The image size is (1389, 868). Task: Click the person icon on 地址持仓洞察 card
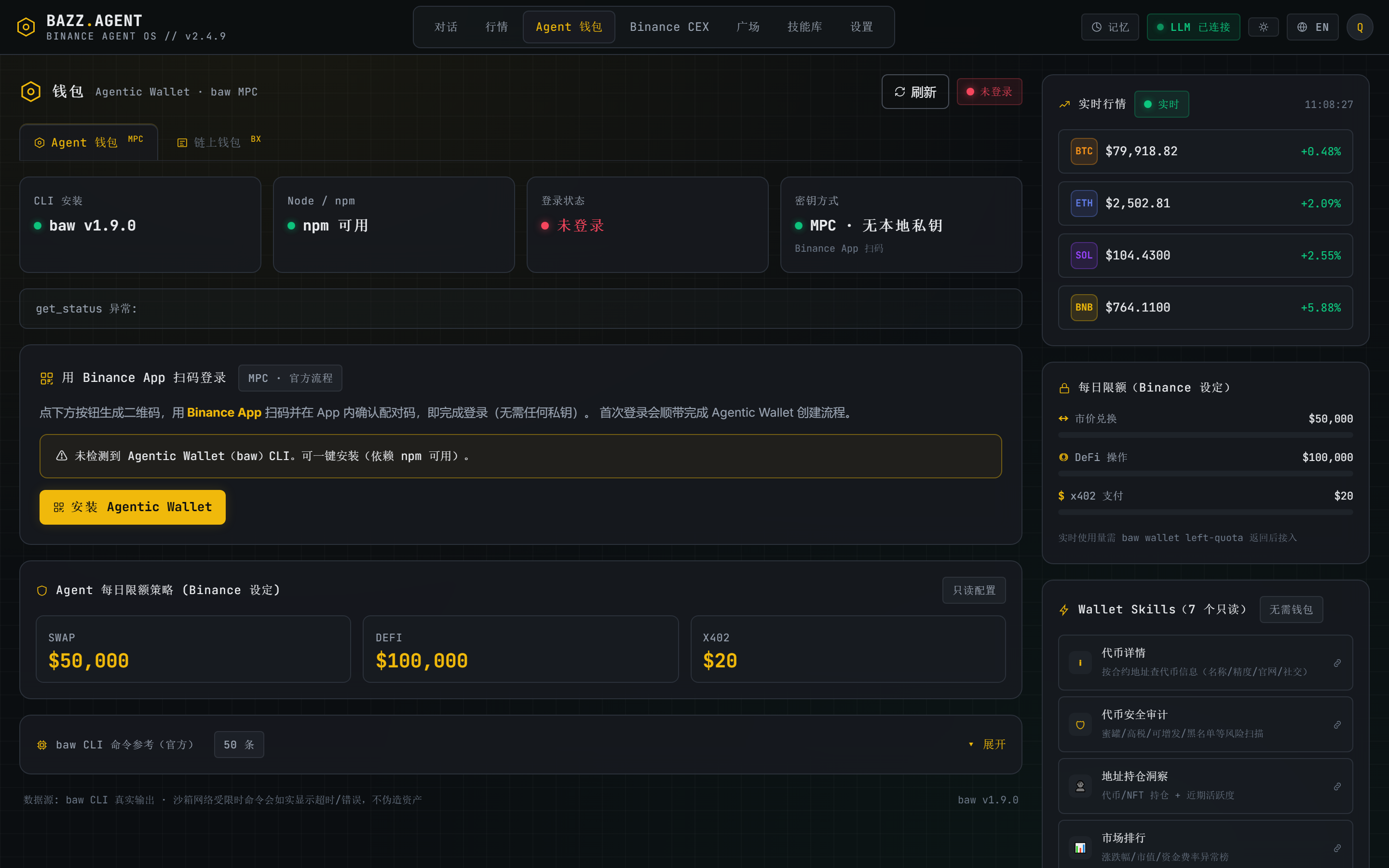pos(1080,787)
